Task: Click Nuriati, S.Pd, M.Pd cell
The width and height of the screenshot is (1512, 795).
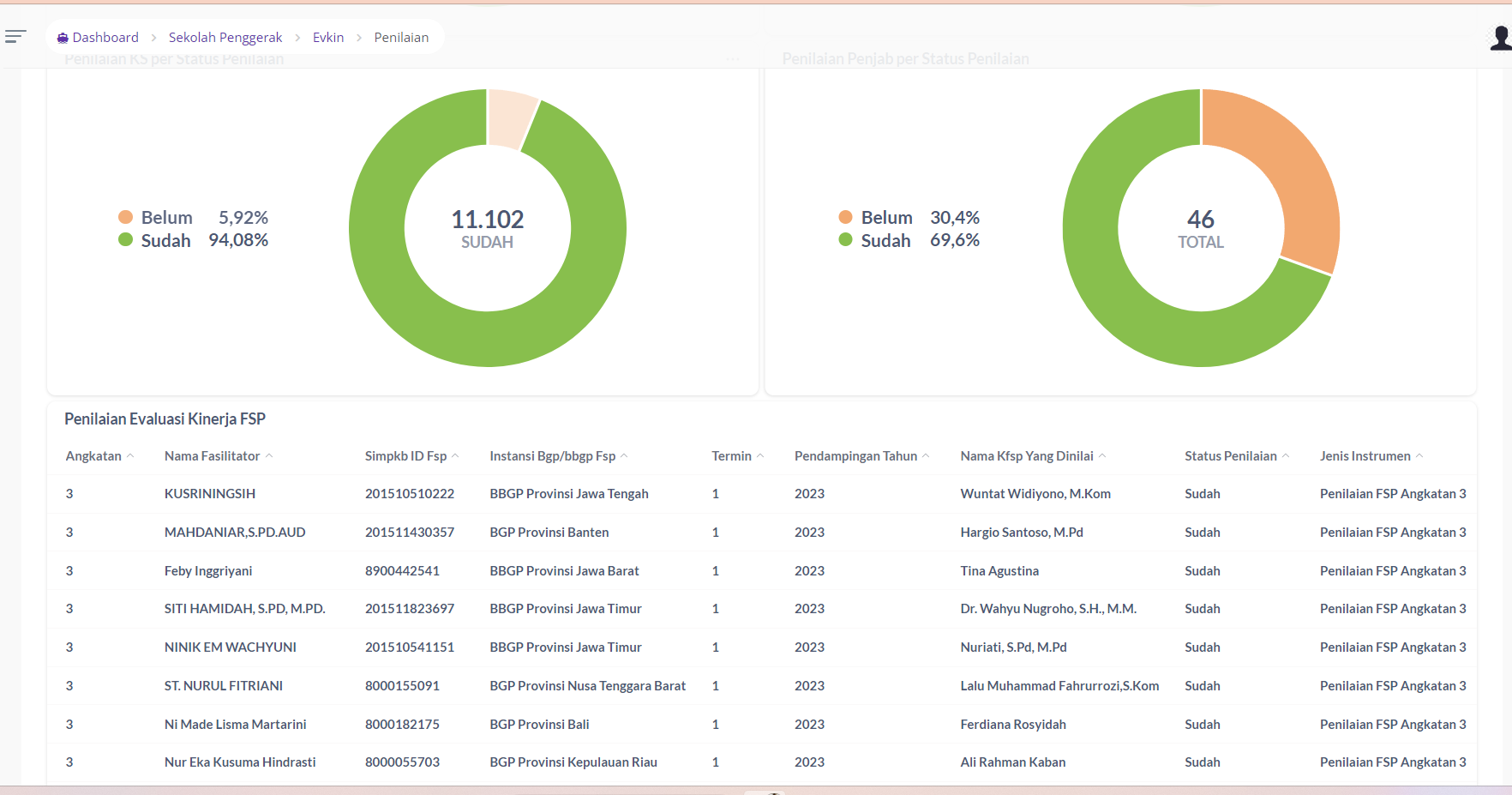Action: click(1014, 647)
